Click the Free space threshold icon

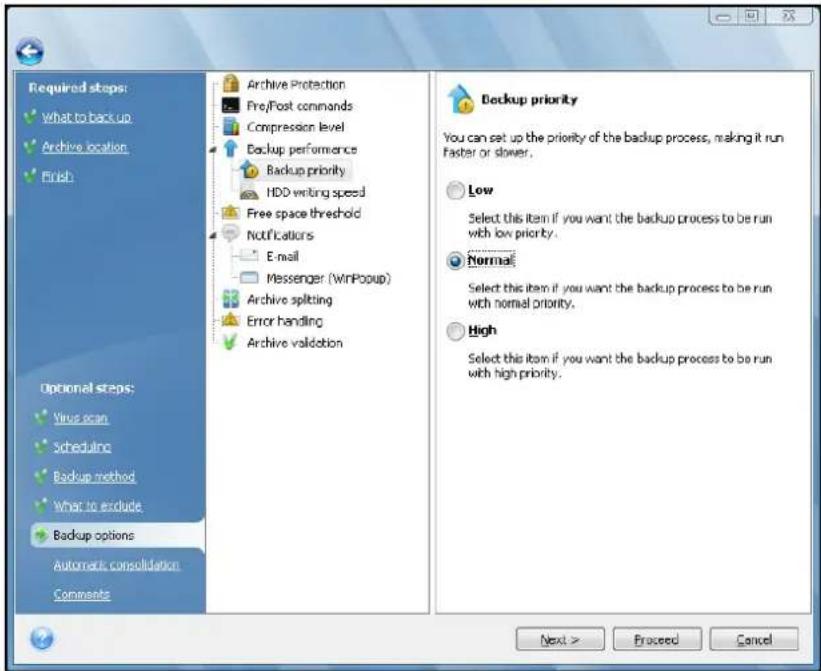pyautogui.click(x=230, y=213)
